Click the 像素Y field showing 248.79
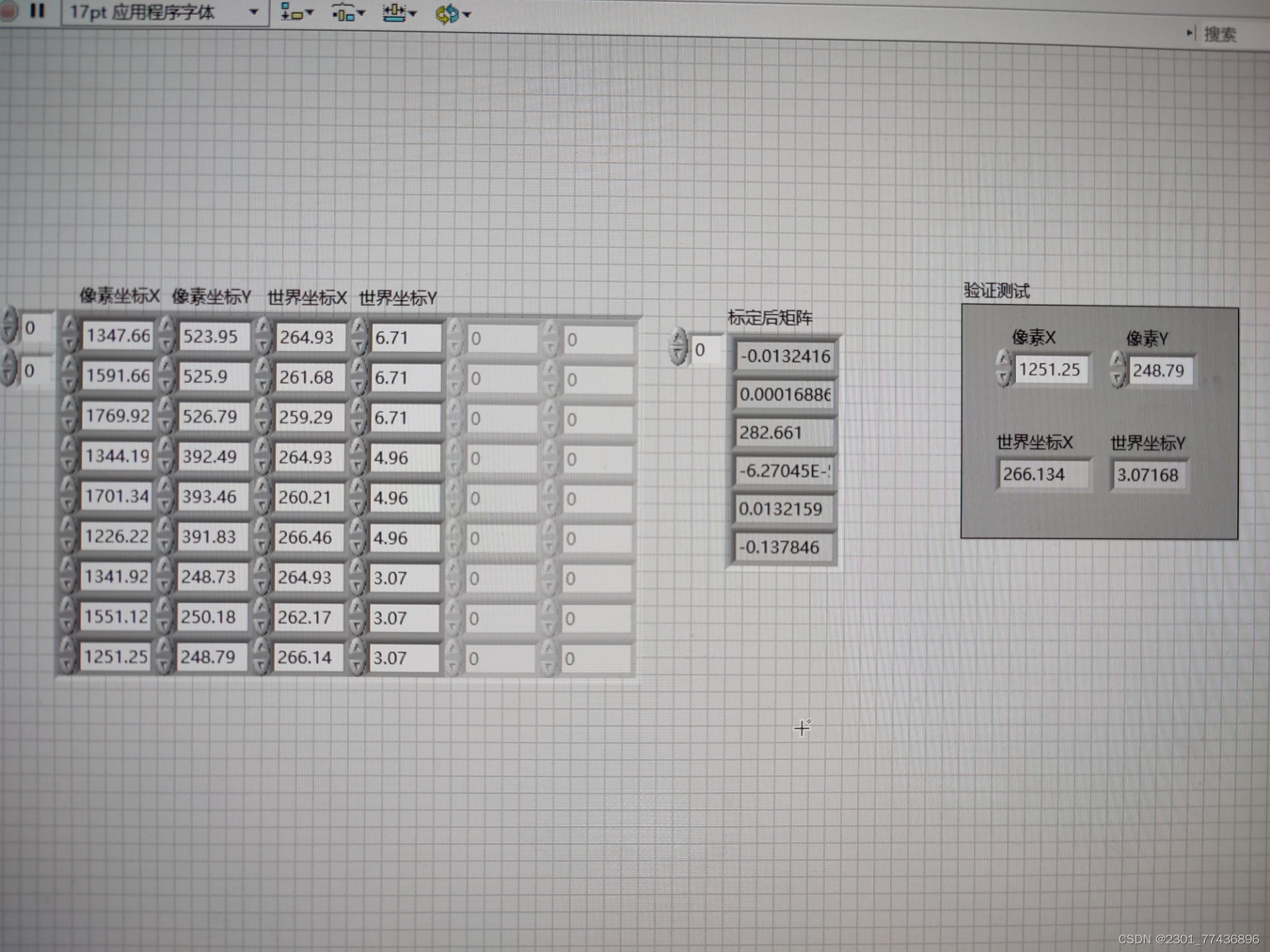The width and height of the screenshot is (1270, 952). [x=1159, y=371]
